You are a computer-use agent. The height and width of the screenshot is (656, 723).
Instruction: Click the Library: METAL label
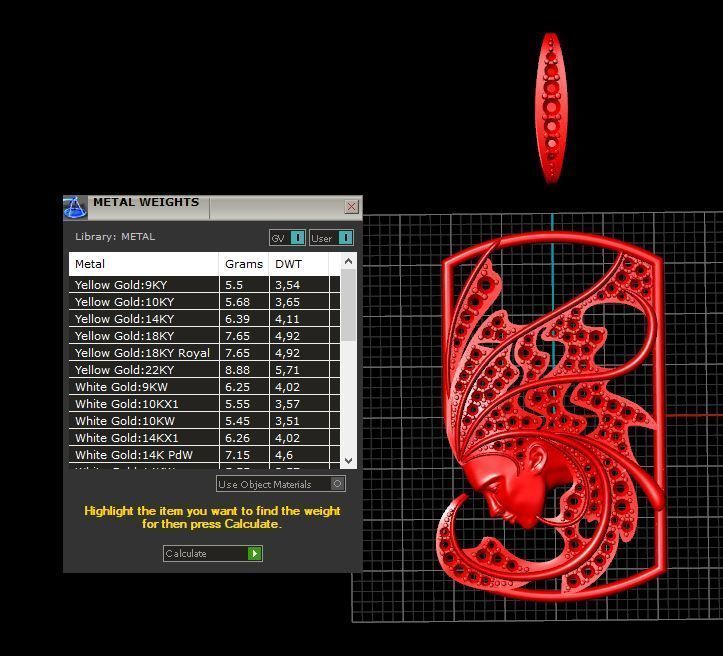tap(115, 236)
